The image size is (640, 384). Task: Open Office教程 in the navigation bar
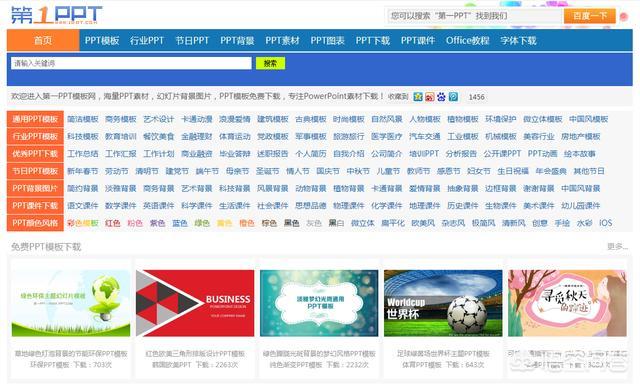tap(467, 41)
